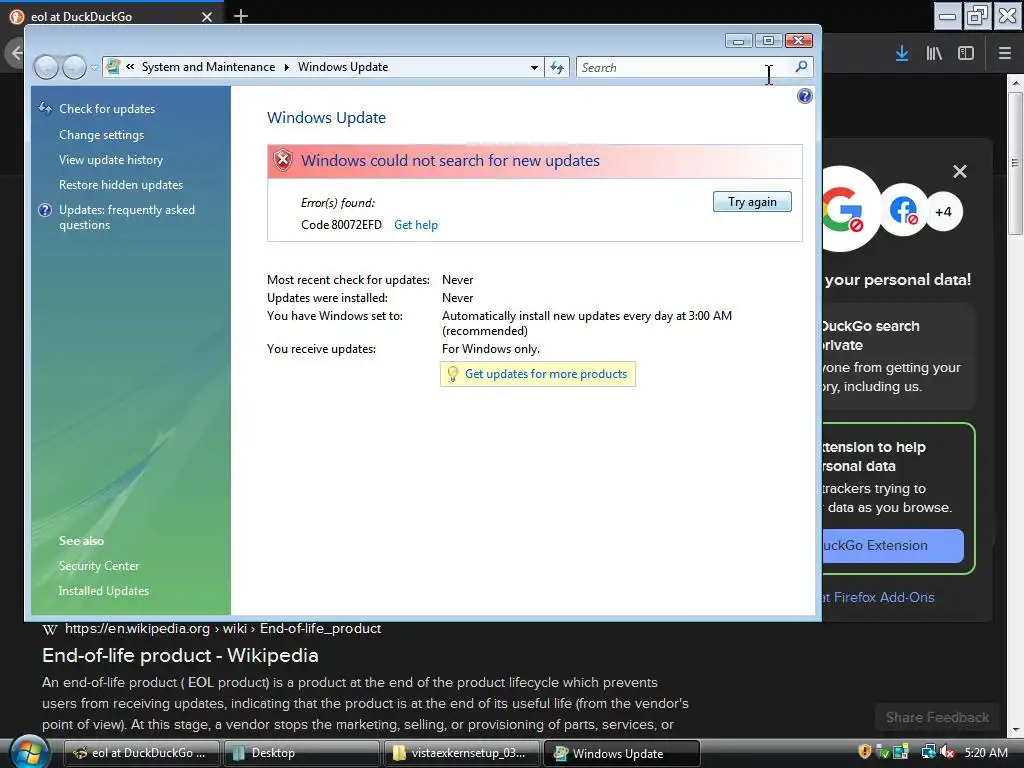Go back with the Explorer back arrow
Screen dimensions: 1024x768
click(46, 67)
